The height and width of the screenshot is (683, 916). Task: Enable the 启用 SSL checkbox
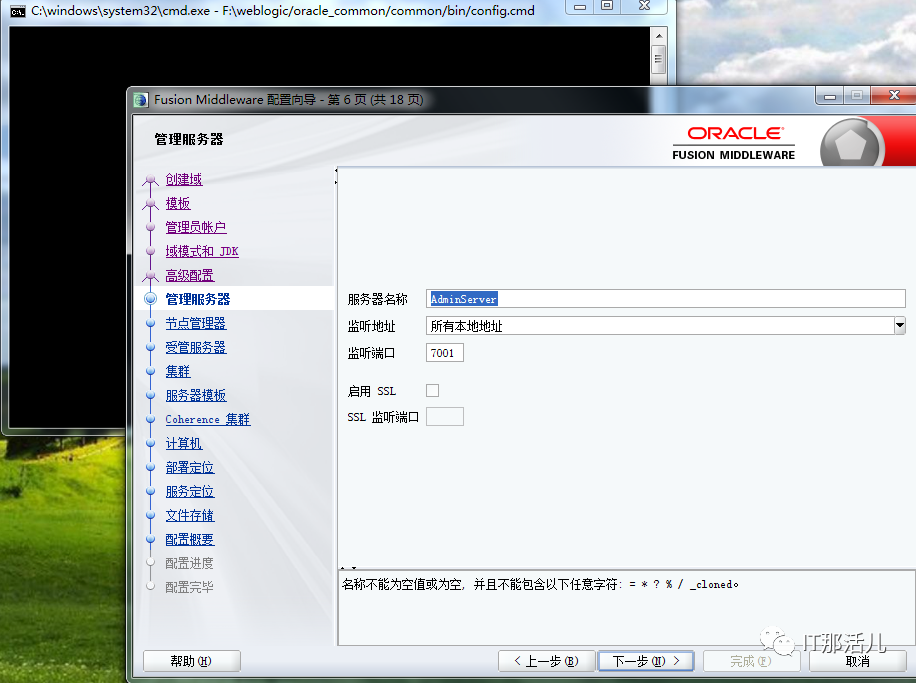pos(432,390)
